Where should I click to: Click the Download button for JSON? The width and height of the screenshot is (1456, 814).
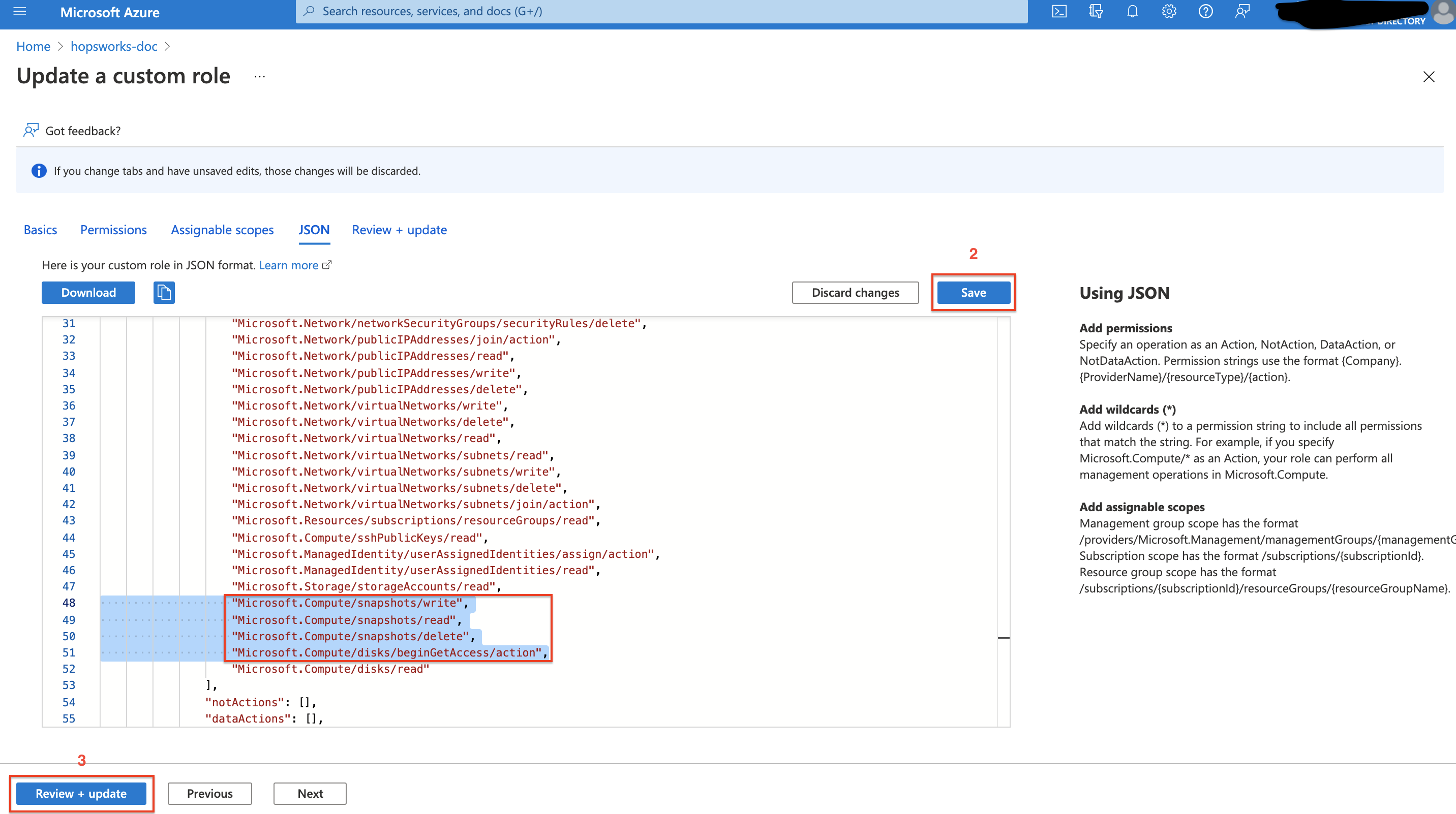89,292
